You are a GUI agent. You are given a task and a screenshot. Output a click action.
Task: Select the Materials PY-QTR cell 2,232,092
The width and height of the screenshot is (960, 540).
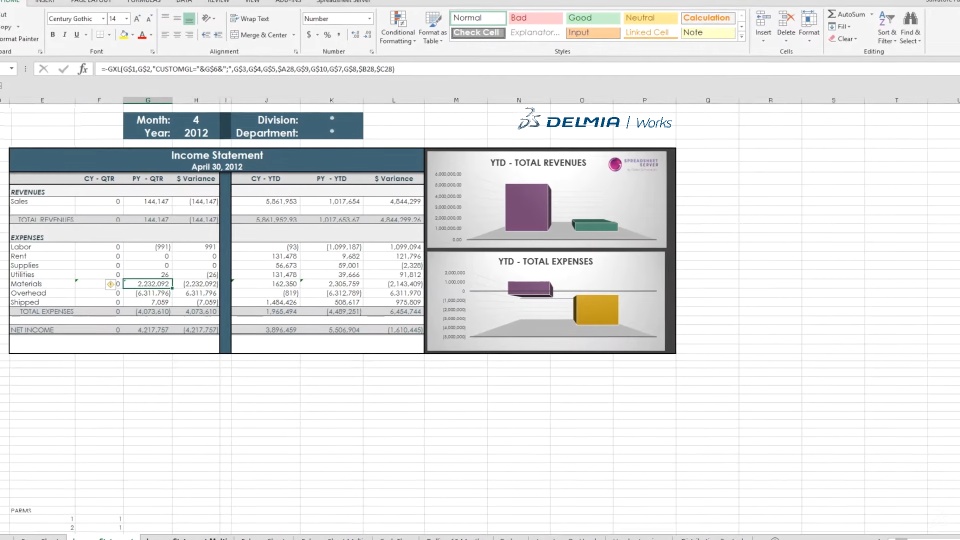tap(148, 283)
